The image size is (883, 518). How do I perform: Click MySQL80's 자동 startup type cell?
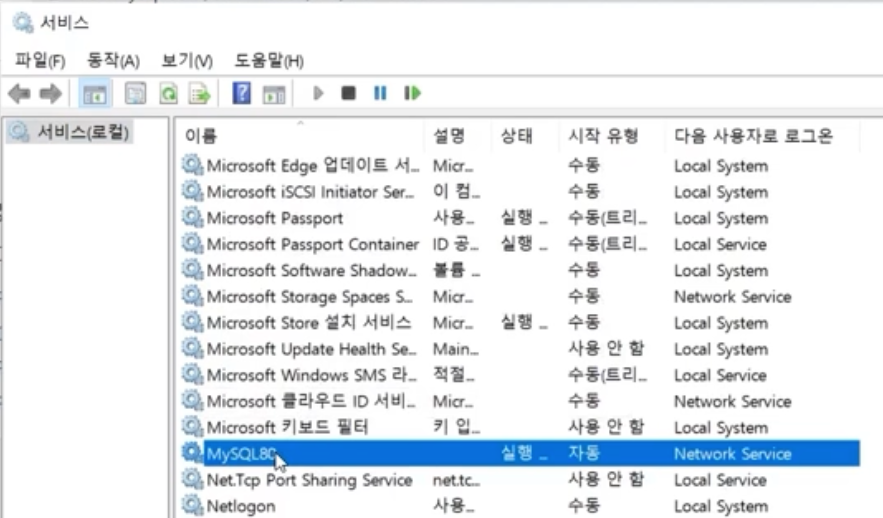[584, 453]
